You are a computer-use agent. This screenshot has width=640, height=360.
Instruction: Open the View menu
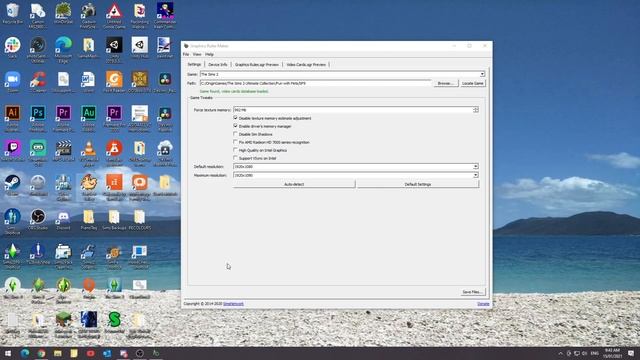(x=197, y=54)
